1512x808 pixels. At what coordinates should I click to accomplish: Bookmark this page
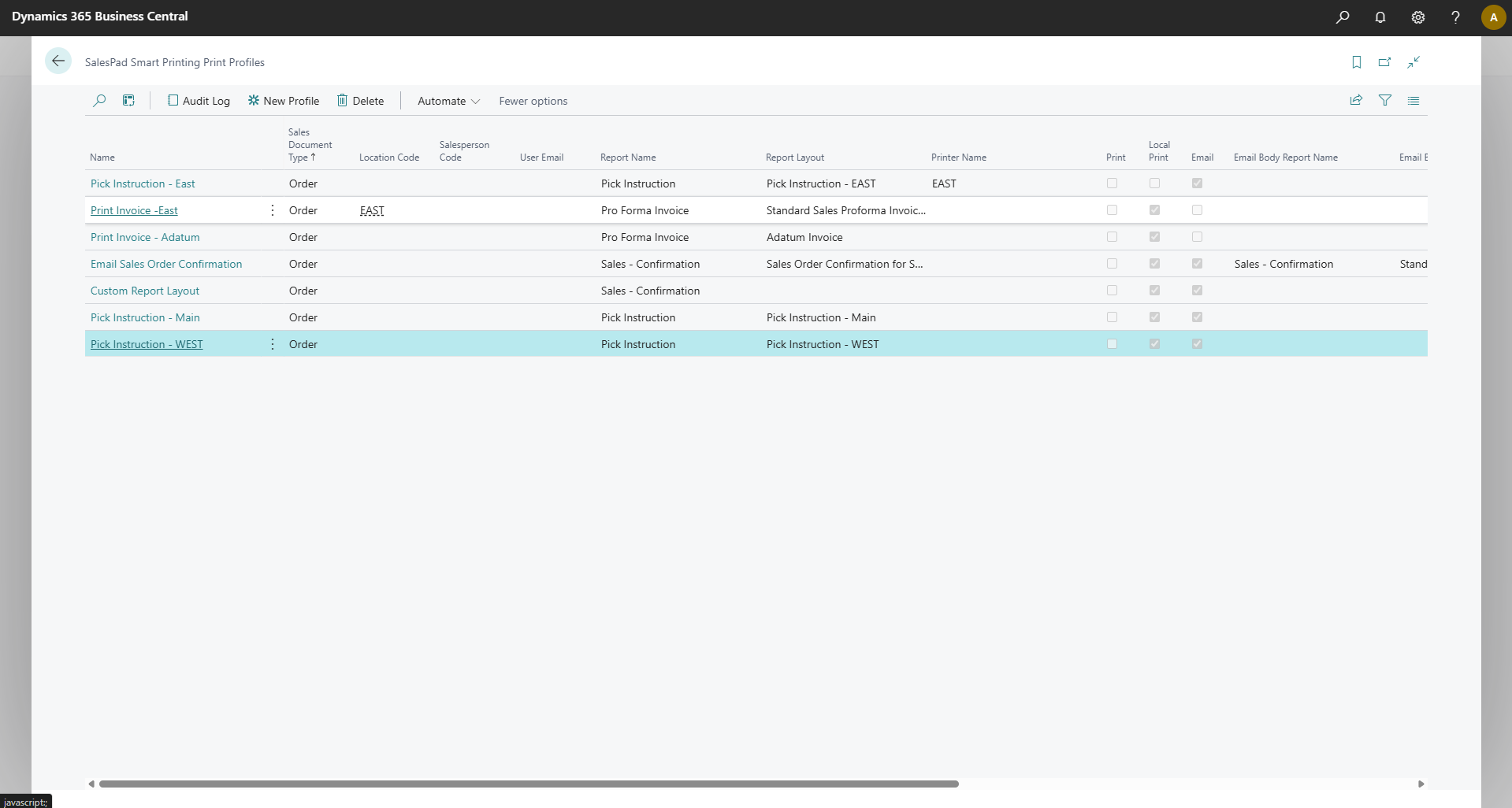pos(1357,62)
